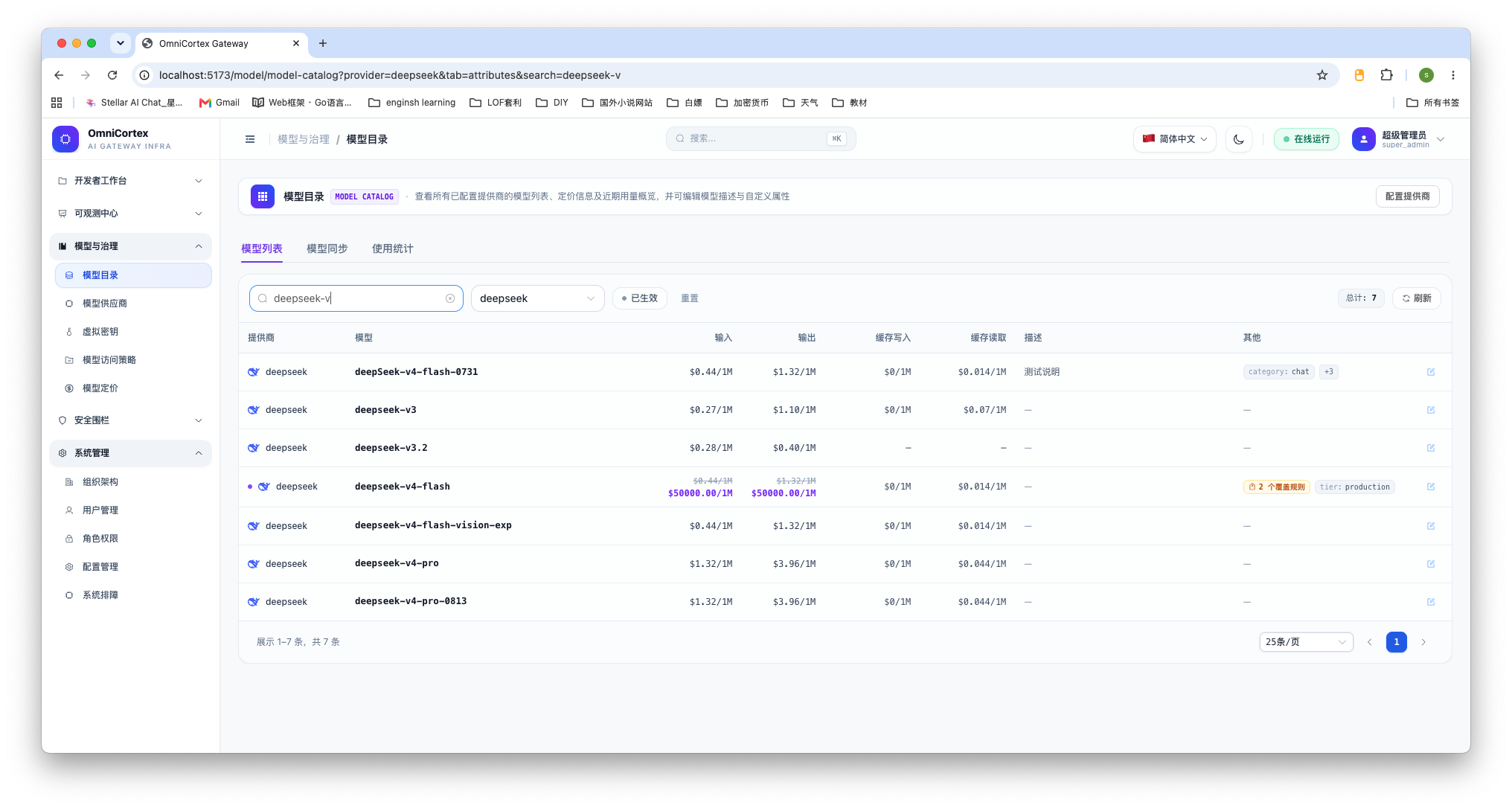Click the 配置提供商 button
The height and width of the screenshot is (808, 1512).
(x=1408, y=196)
